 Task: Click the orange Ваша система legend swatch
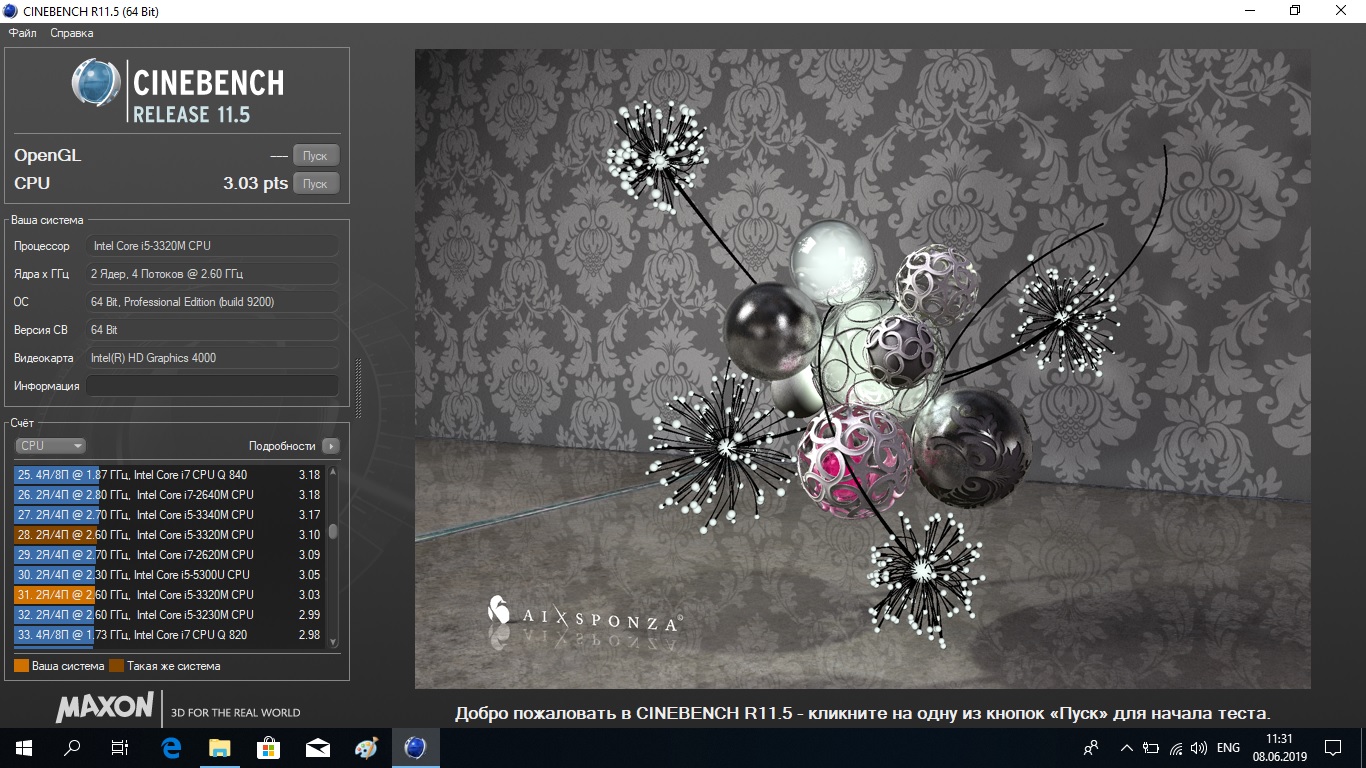click(21, 666)
